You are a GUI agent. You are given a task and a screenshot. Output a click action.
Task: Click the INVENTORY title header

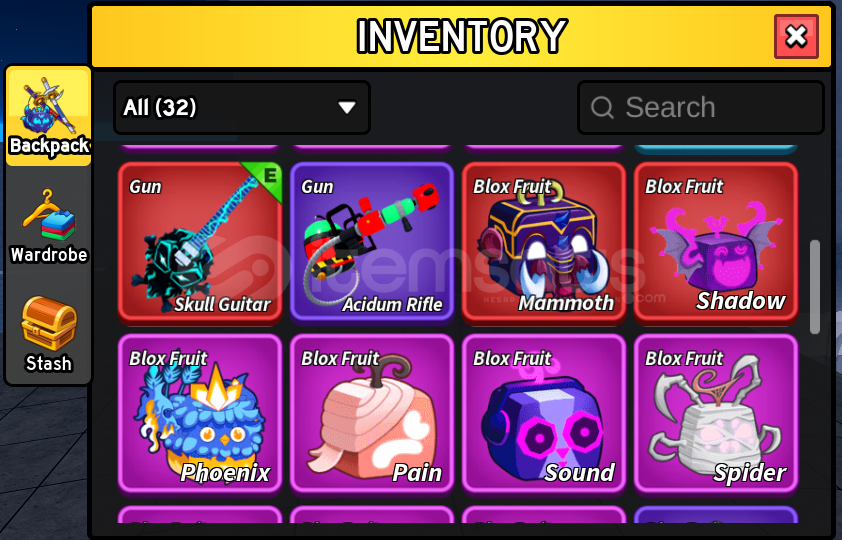(461, 36)
